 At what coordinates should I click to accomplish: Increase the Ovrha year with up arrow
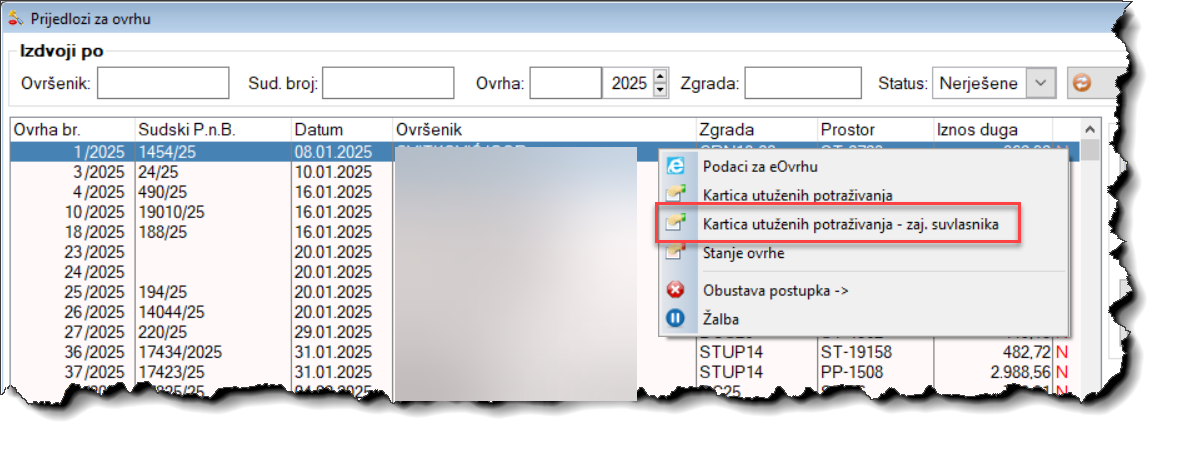tap(660, 77)
